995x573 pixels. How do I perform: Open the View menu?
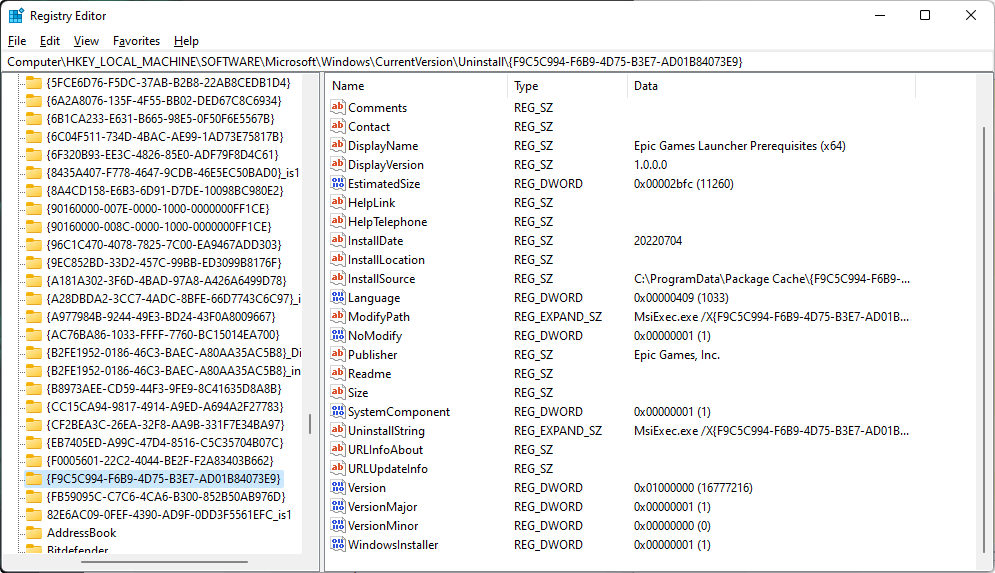(x=86, y=41)
